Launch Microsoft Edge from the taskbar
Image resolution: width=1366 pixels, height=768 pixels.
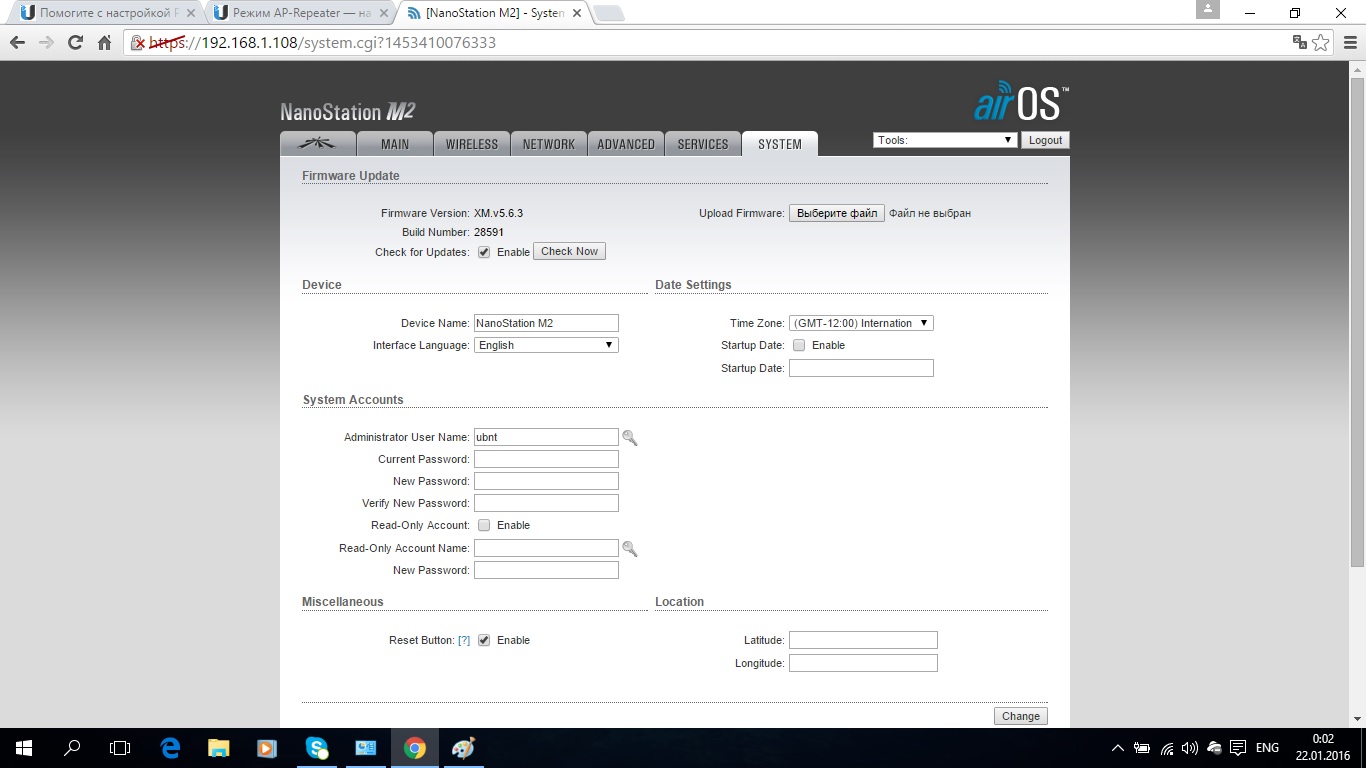click(170, 748)
